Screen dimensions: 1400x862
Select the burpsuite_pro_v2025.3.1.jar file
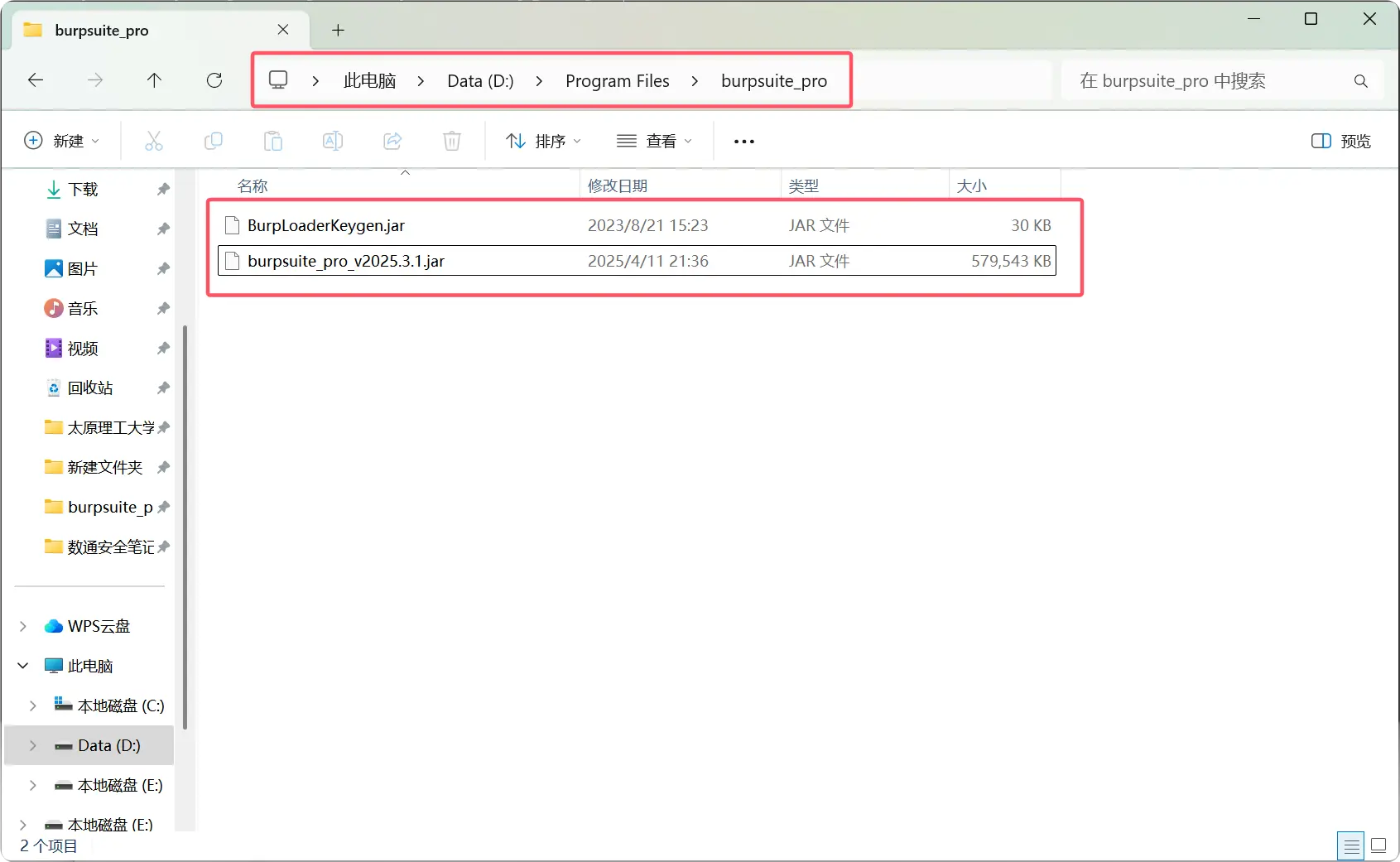pyautogui.click(x=346, y=260)
